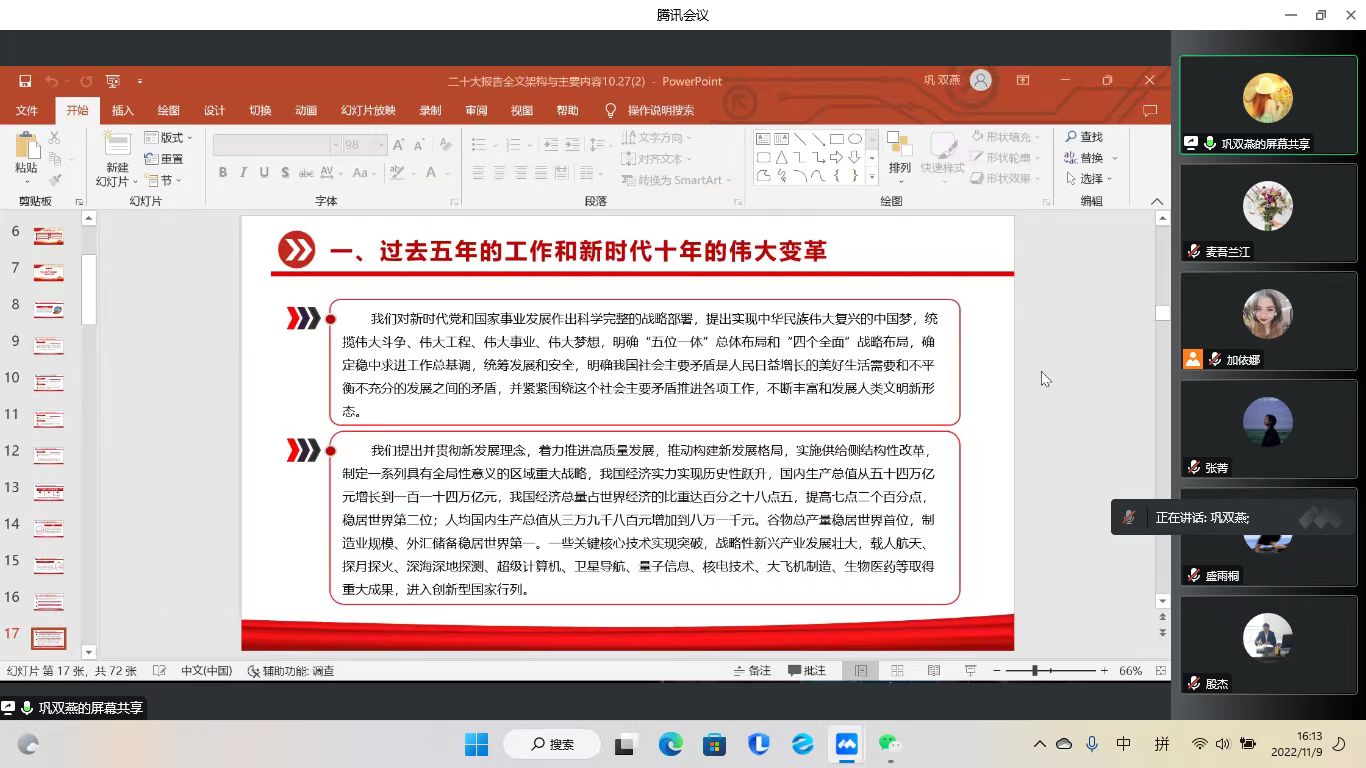This screenshot has height=768, width=1366.
Task: Click the Find (查找) icon button
Action: (1084, 137)
